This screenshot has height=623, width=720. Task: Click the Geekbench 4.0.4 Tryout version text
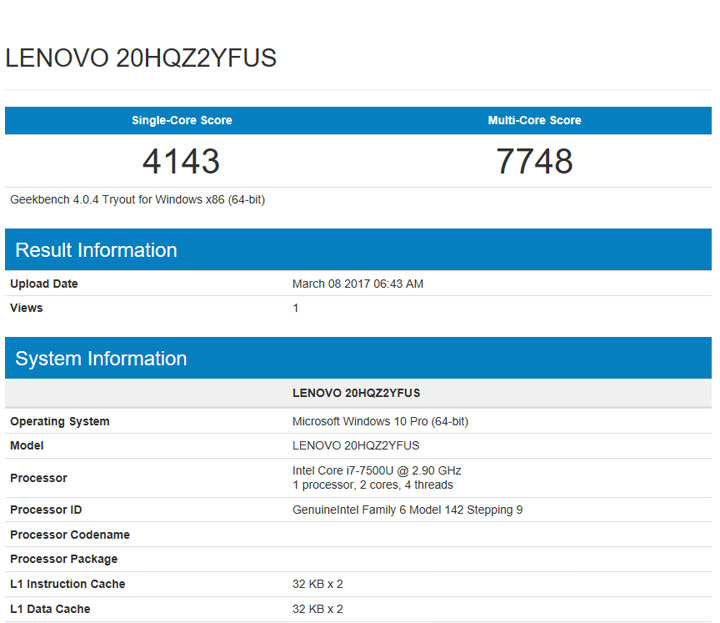coord(137,199)
